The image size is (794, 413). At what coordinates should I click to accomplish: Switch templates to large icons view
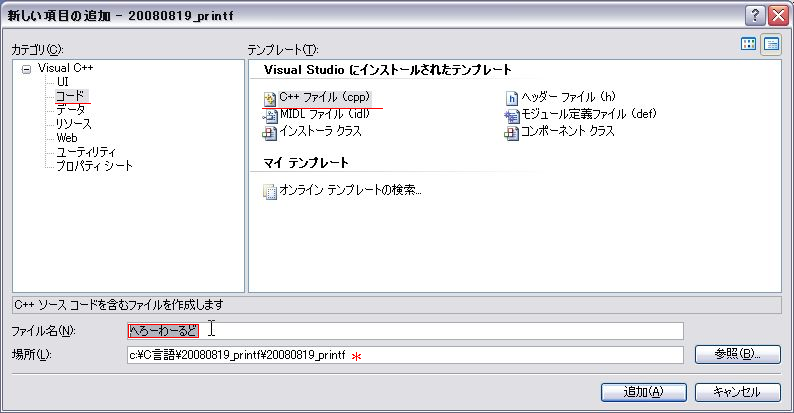[x=748, y=44]
